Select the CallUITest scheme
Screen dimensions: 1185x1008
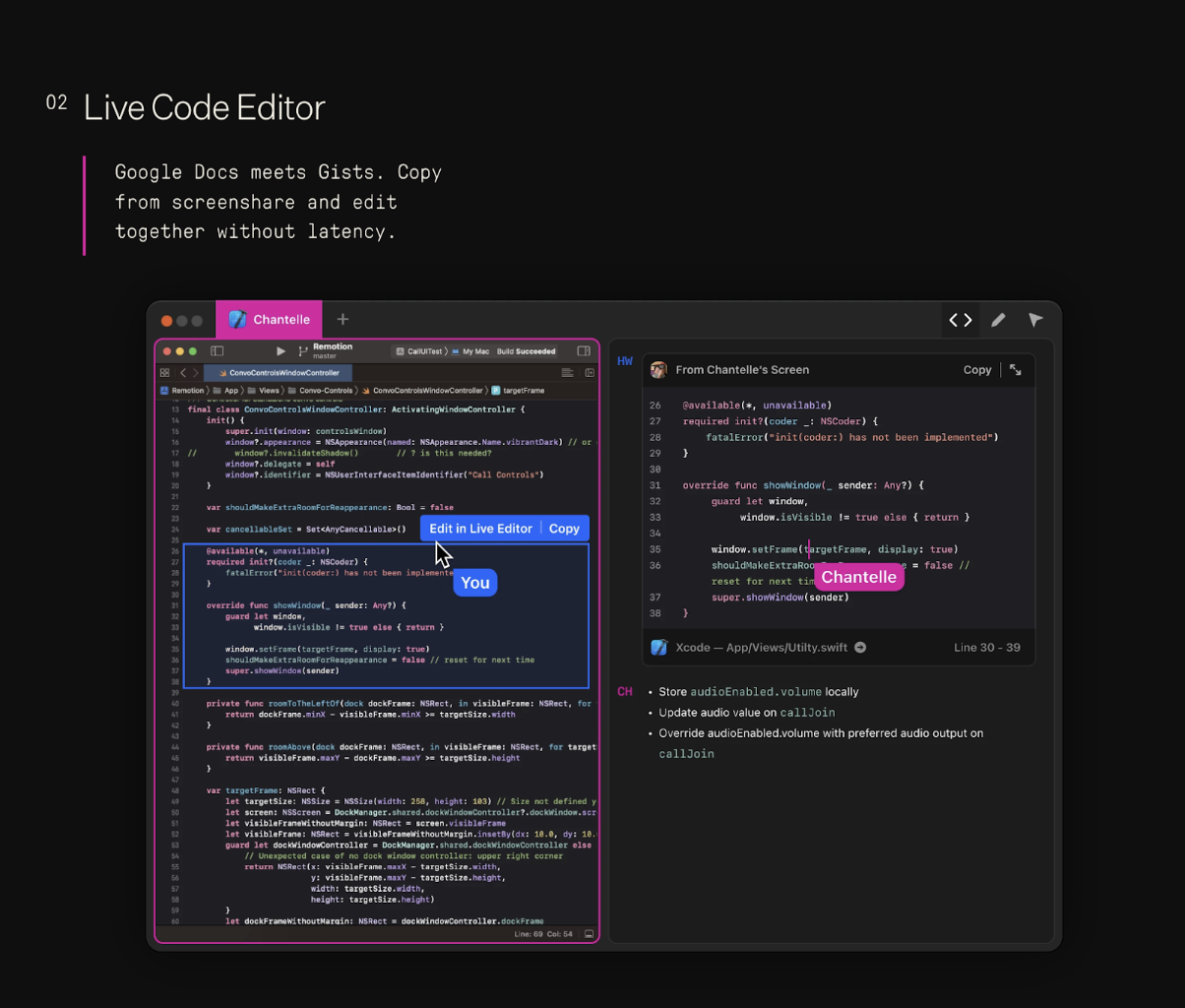[x=420, y=351]
